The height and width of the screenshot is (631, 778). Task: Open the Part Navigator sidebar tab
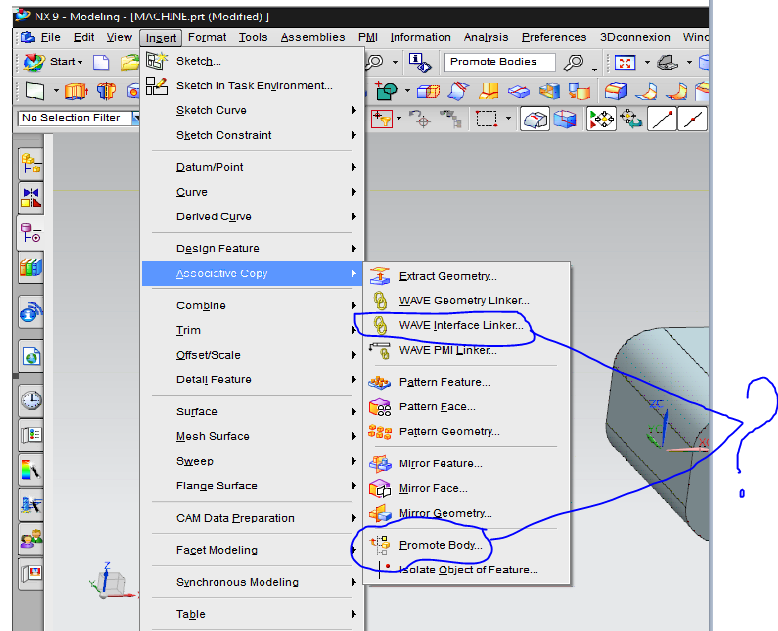point(31,233)
